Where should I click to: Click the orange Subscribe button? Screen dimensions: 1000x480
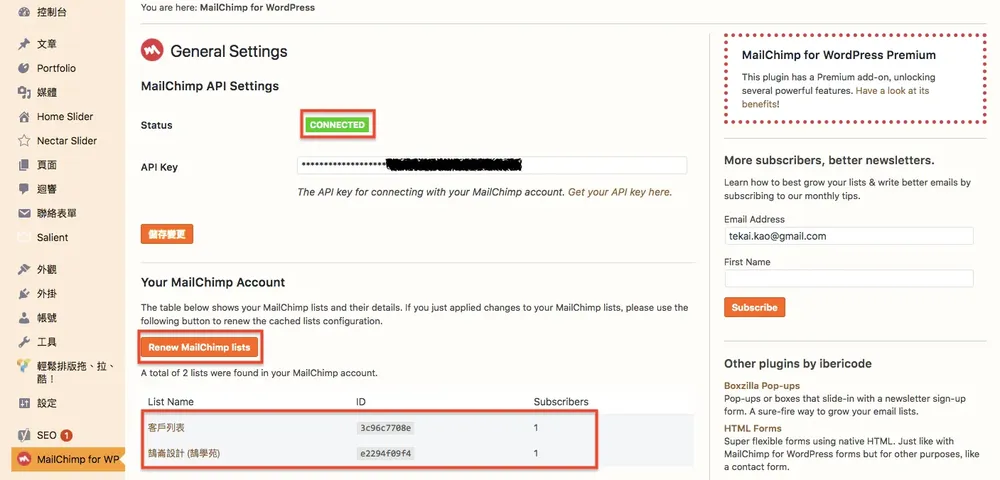tap(754, 307)
